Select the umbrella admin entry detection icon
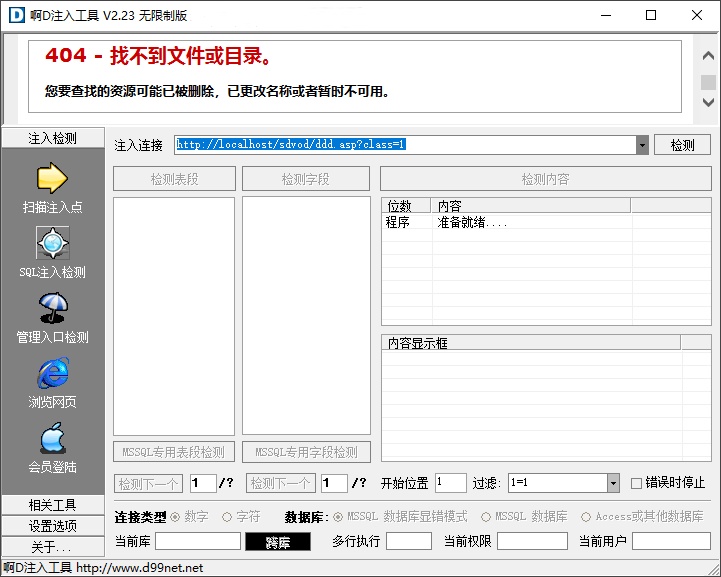The image size is (721, 577). [52, 308]
